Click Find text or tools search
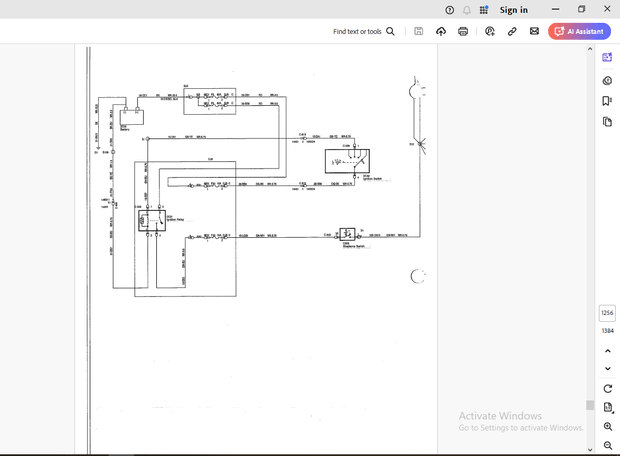This screenshot has width=620, height=456. (357, 31)
